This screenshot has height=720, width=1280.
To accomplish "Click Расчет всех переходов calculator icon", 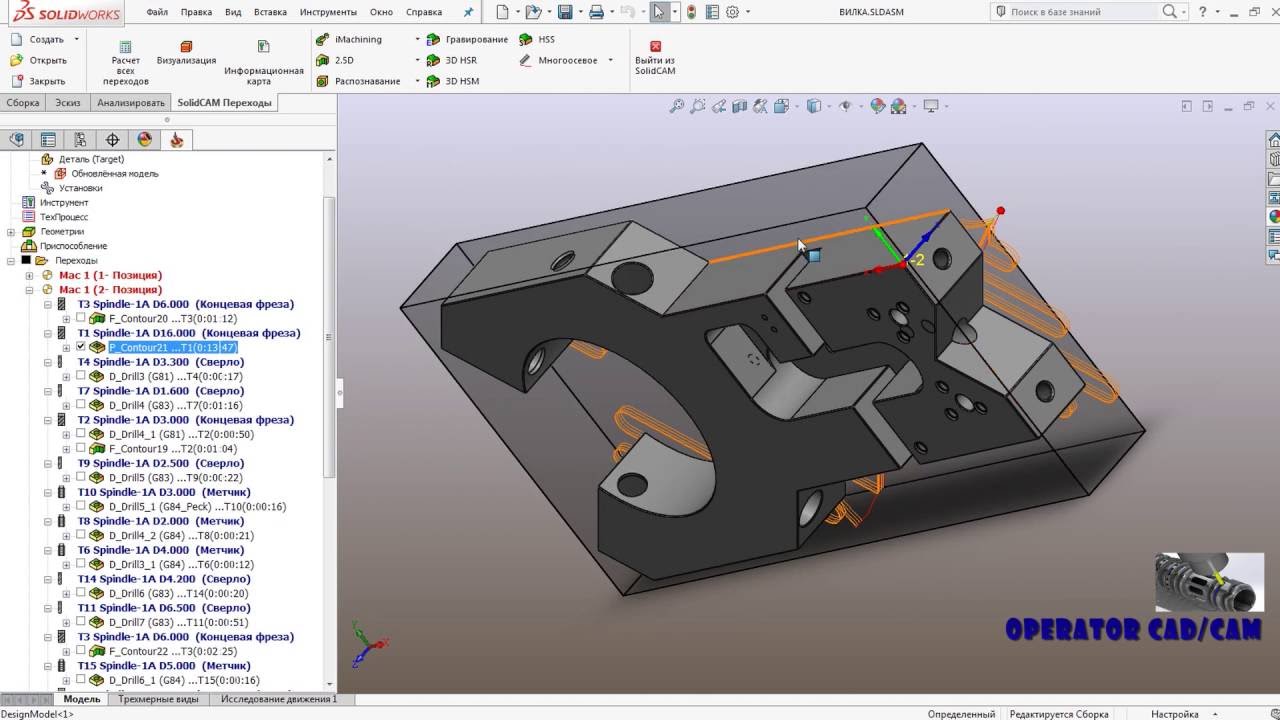I will 125,47.
